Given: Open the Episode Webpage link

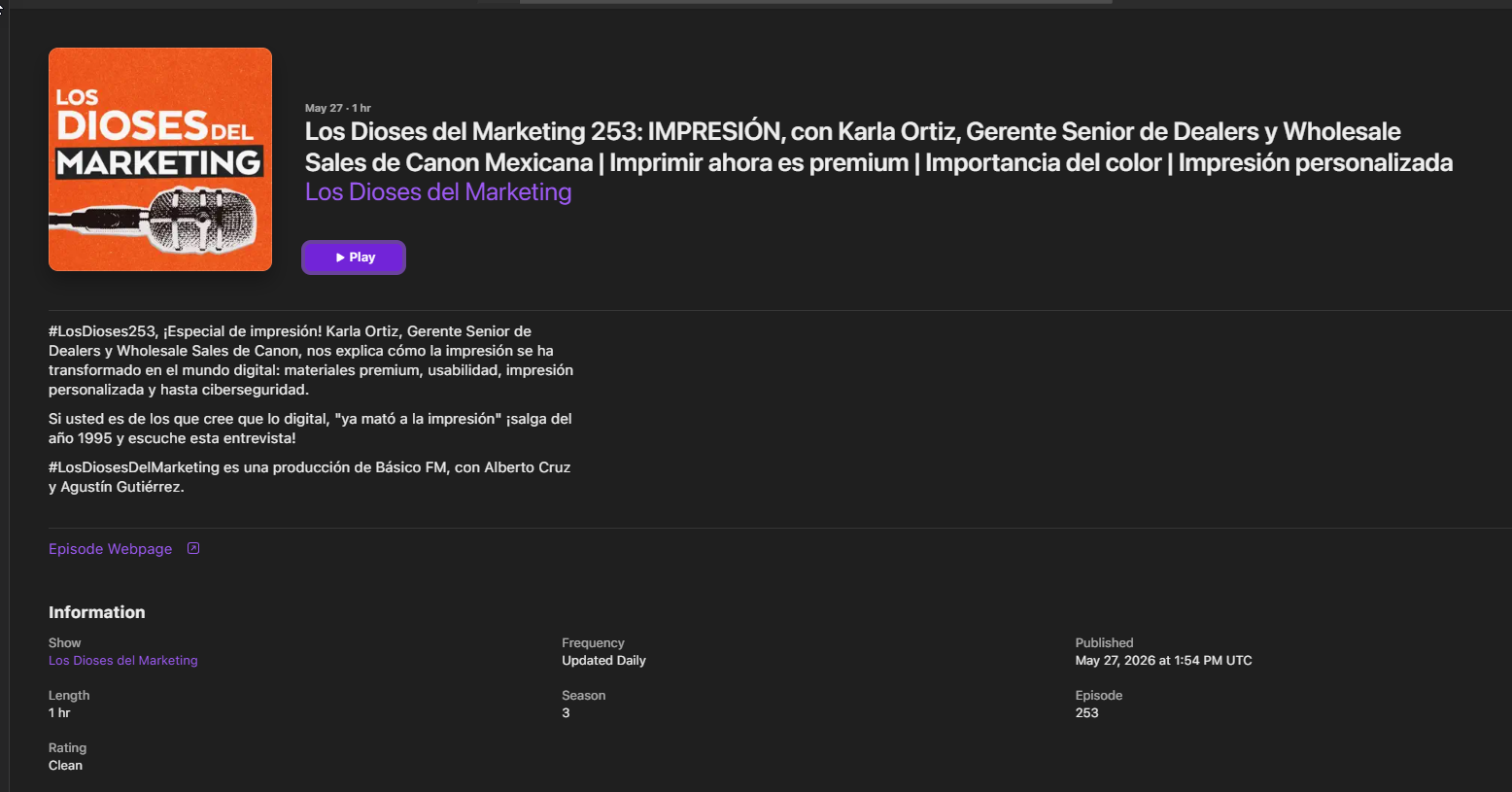Looking at the screenshot, I should (x=111, y=549).
